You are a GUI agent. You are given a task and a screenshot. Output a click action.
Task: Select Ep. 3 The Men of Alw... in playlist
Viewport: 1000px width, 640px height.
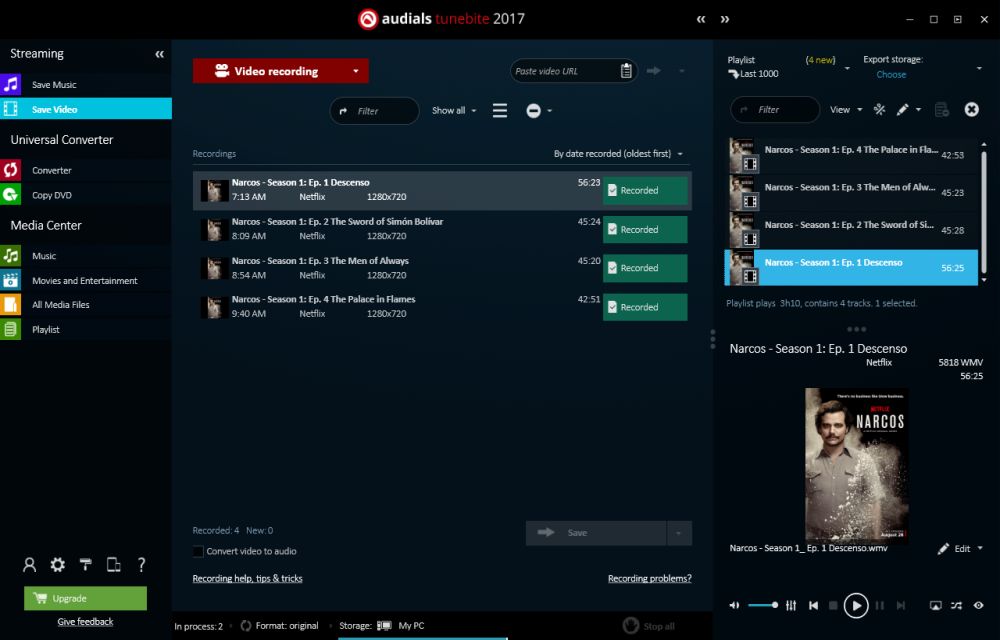(x=851, y=192)
